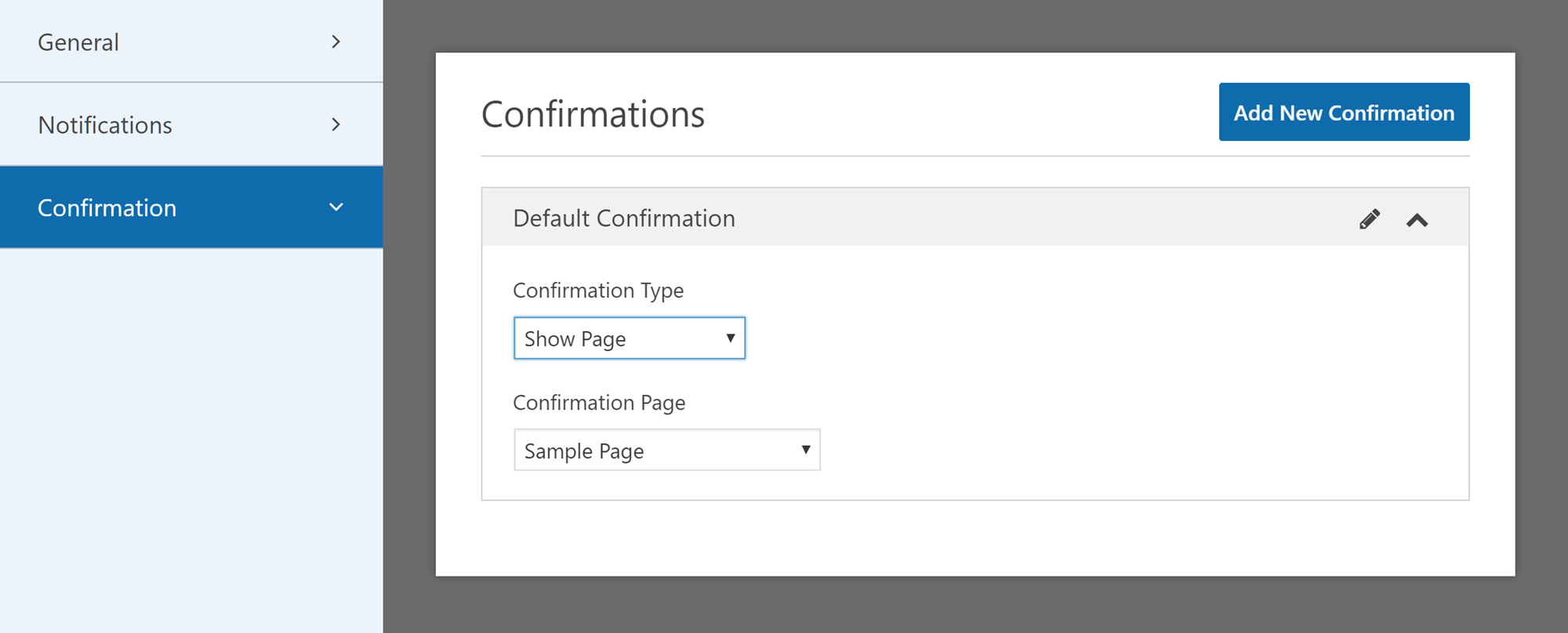This screenshot has height=633, width=1568.
Task: Open the Confirmation Page dropdown
Action: tap(667, 450)
